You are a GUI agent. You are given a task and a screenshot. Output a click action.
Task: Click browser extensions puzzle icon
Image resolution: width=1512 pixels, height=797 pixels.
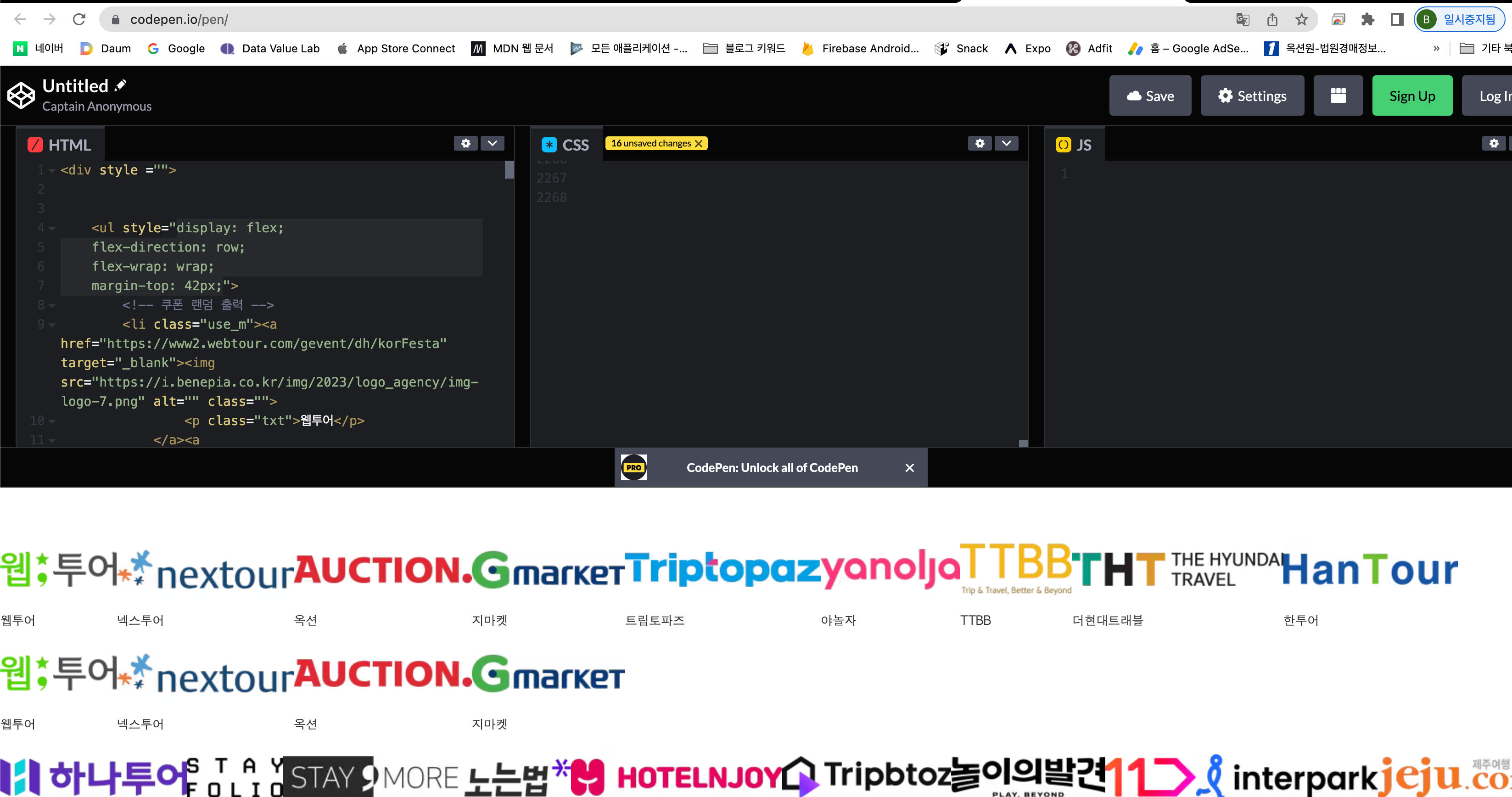point(1367,19)
